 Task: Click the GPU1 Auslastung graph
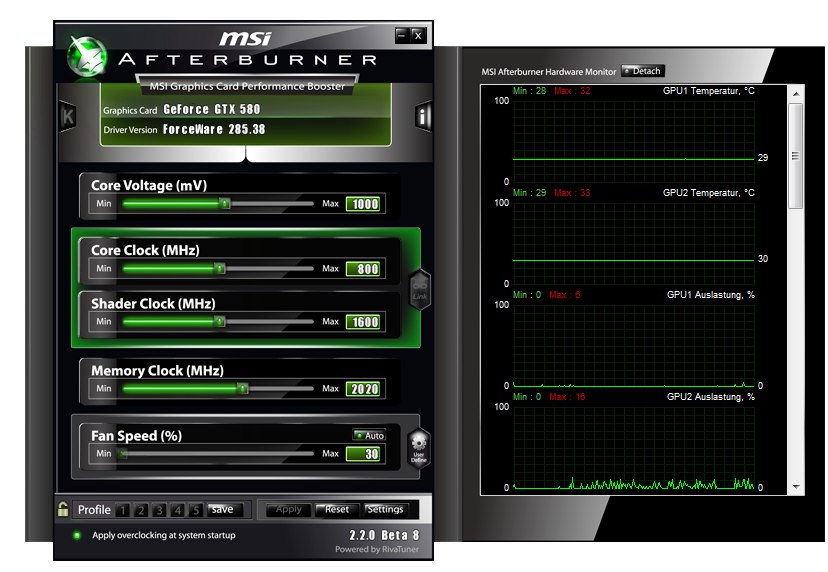pyautogui.click(x=633, y=345)
